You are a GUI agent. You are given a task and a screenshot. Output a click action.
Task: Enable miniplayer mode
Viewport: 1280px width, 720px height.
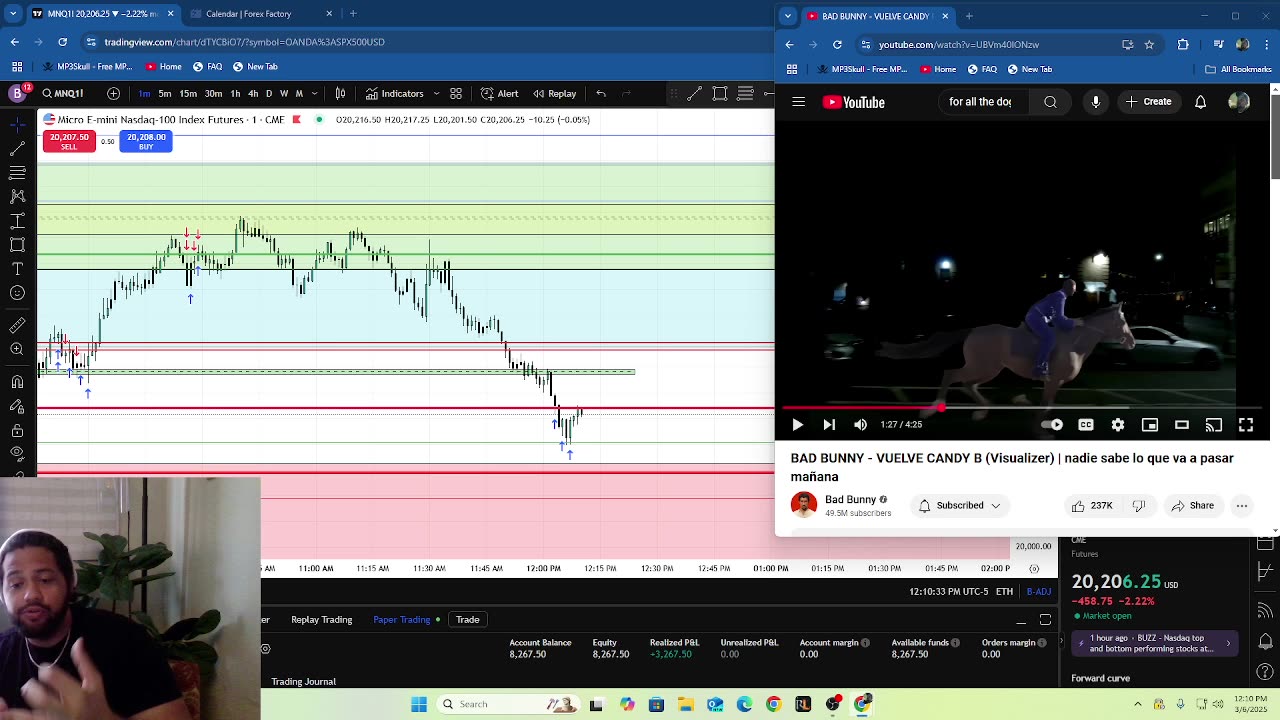1150,425
